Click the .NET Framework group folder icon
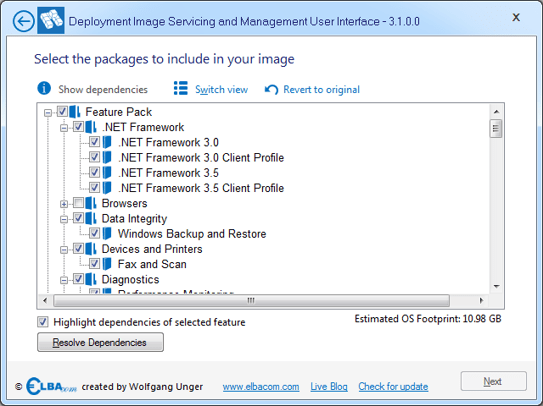Viewport: 543px width, 406px height. [x=91, y=127]
